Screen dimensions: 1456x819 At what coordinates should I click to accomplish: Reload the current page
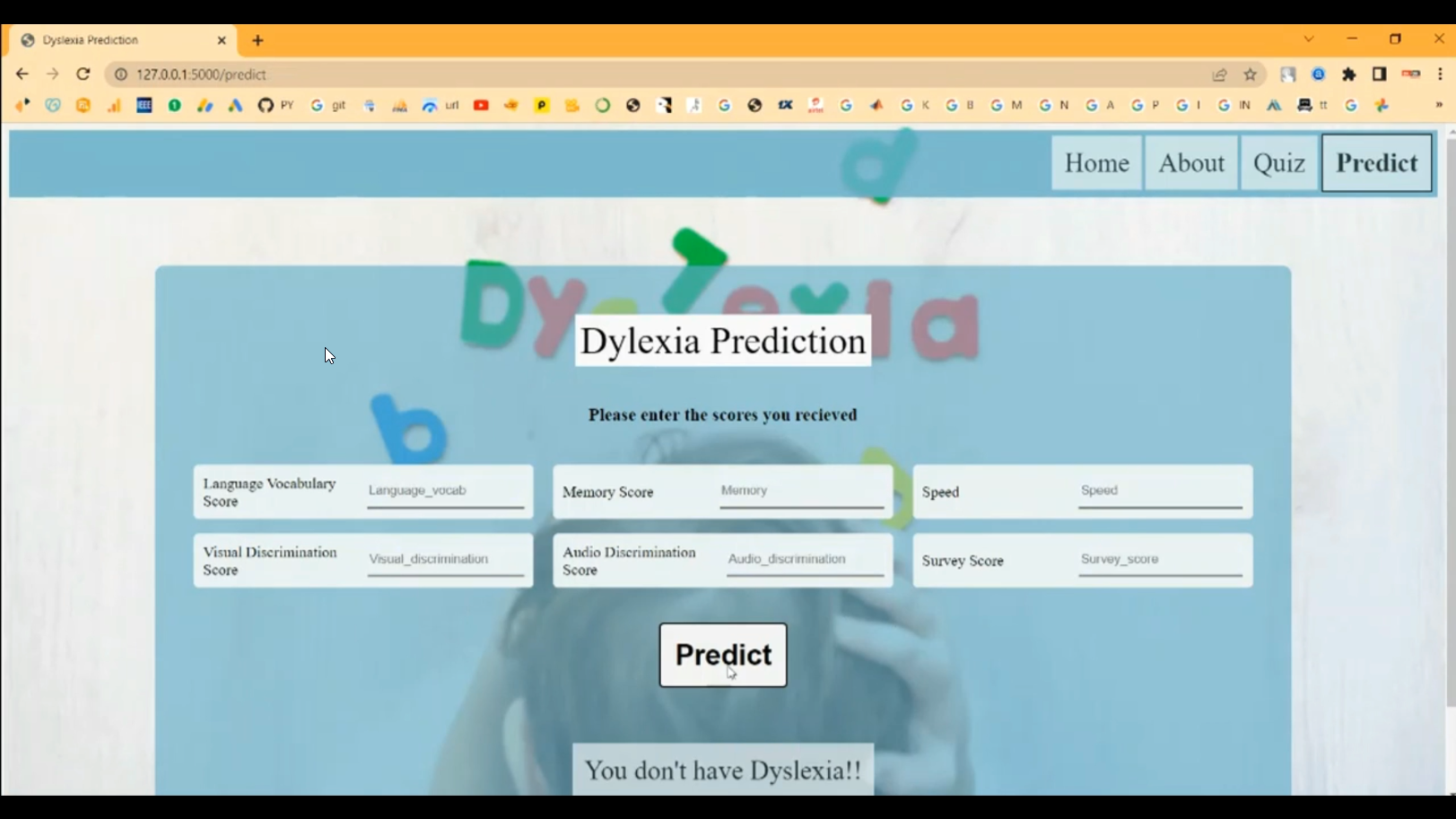point(83,74)
